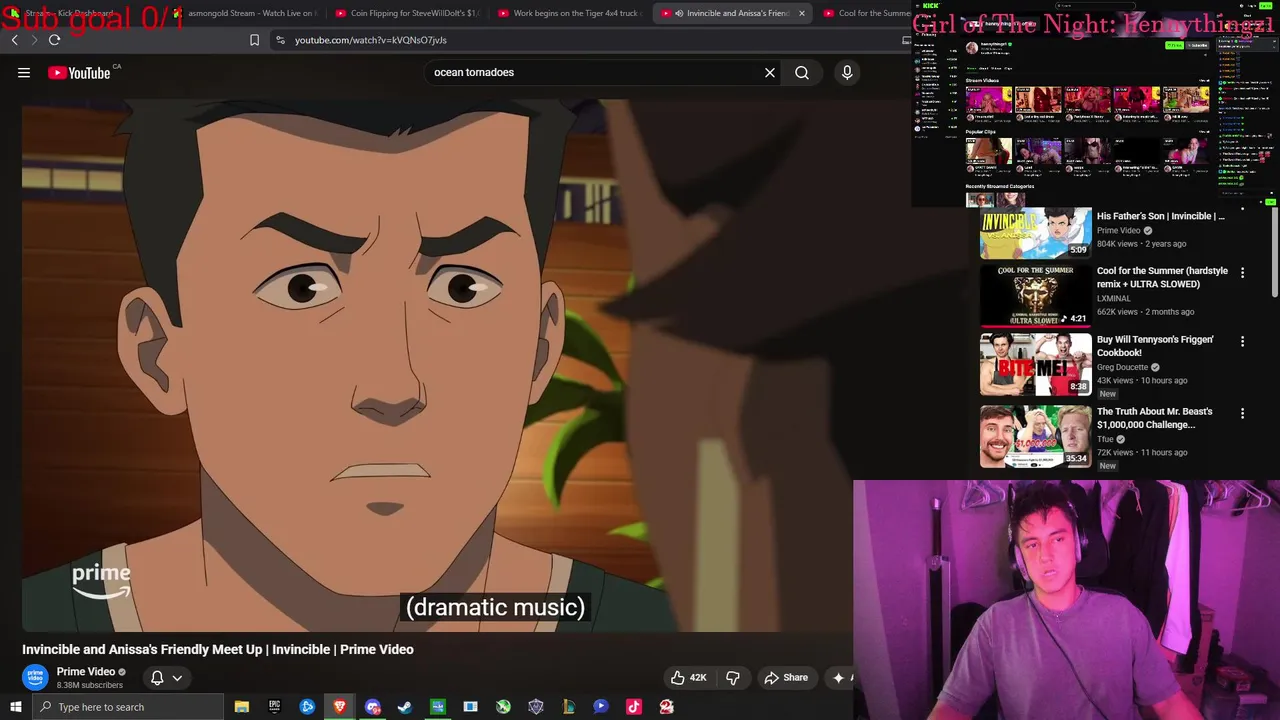Image resolution: width=1280 pixels, height=720 pixels.
Task: Expand notification options chevron next to bell
Action: pos(177,677)
